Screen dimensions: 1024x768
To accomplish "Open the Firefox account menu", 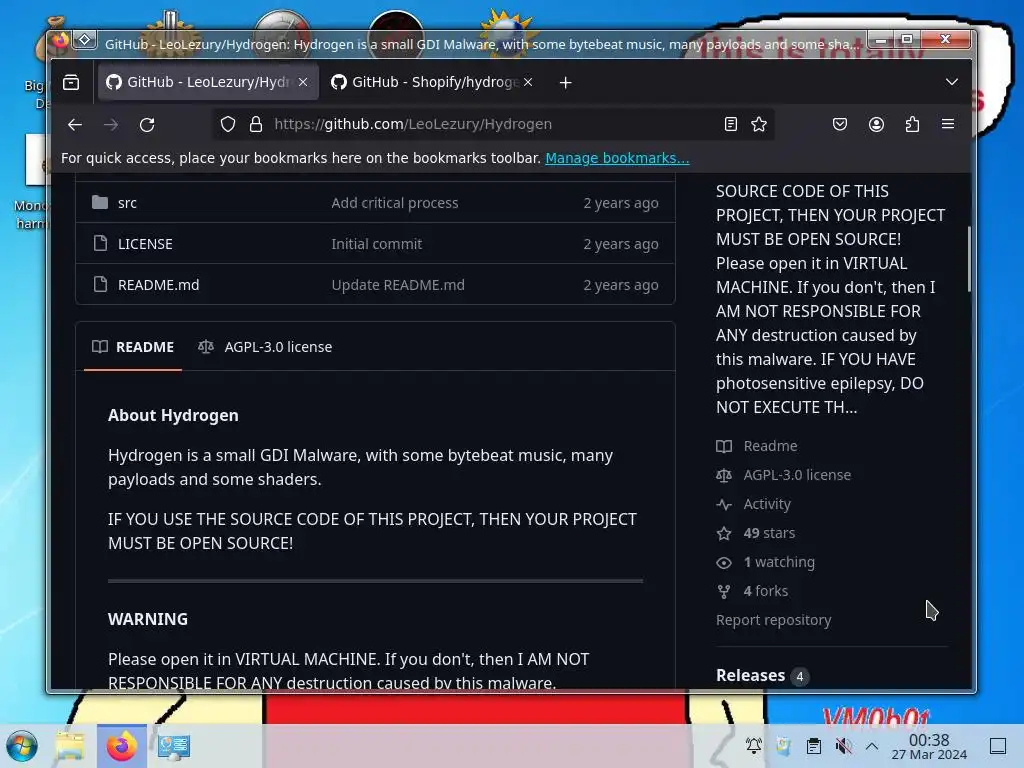I will [x=876, y=124].
